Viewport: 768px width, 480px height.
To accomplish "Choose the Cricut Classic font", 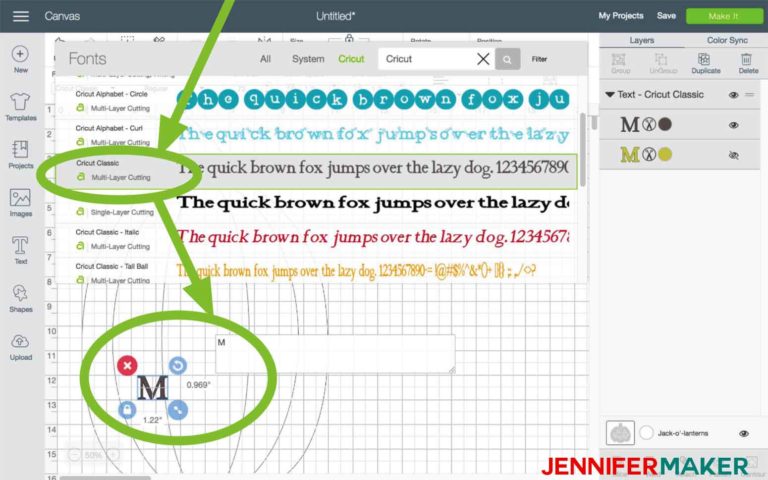I will pos(316,171).
